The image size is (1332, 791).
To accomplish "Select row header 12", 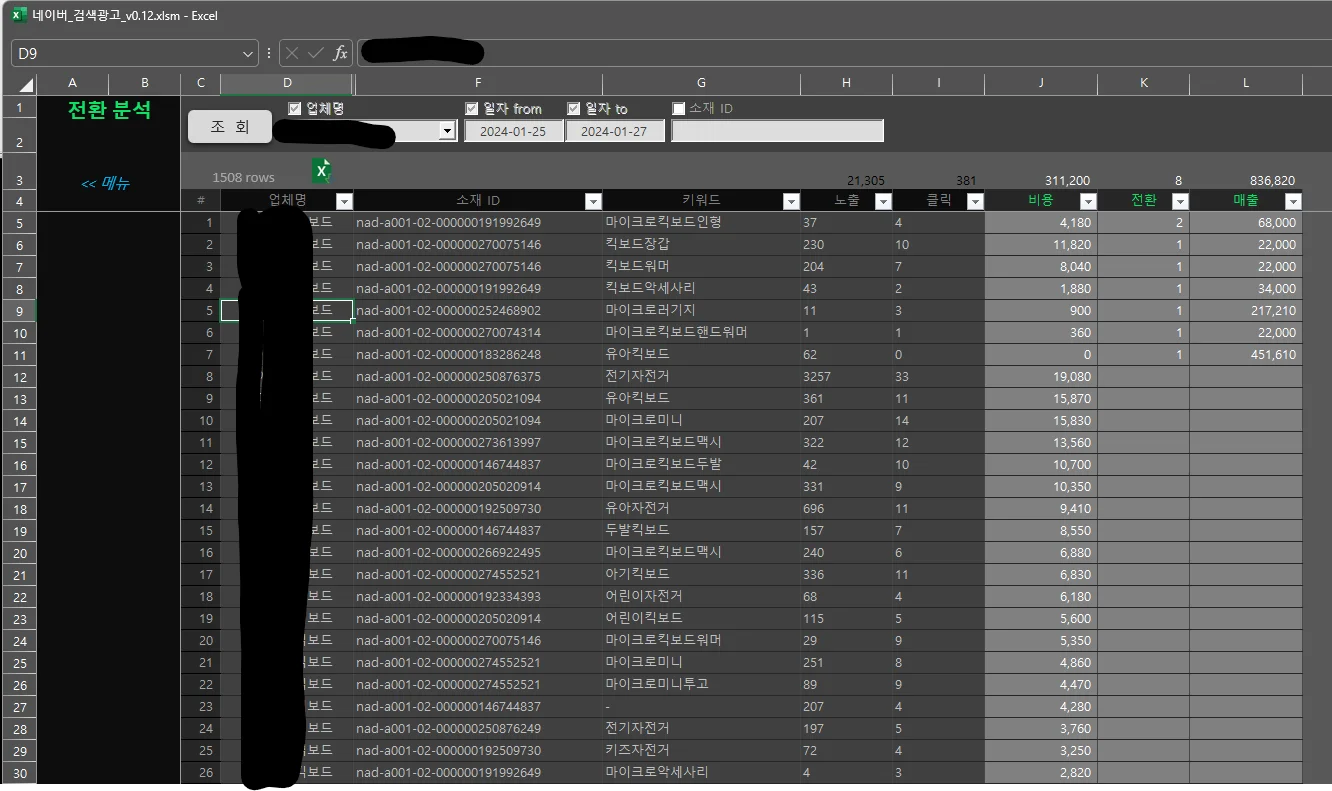I will coord(19,377).
